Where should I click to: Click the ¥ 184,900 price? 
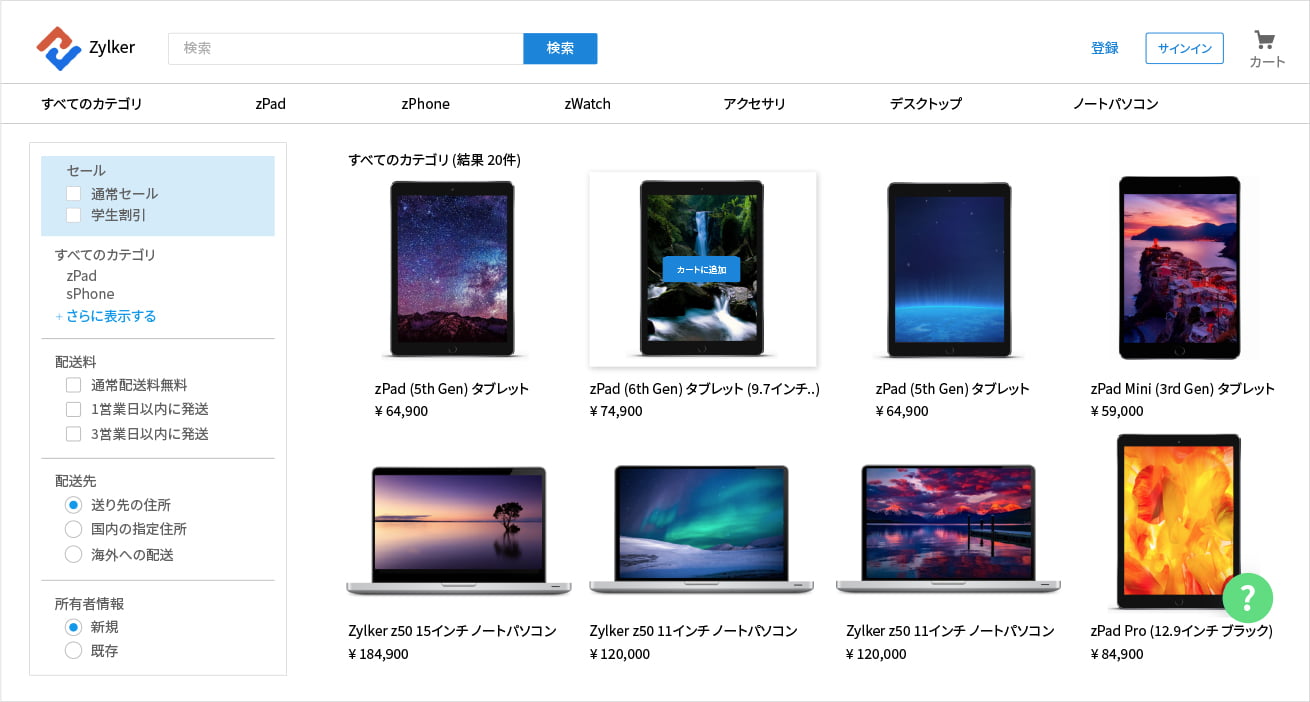pos(378,654)
